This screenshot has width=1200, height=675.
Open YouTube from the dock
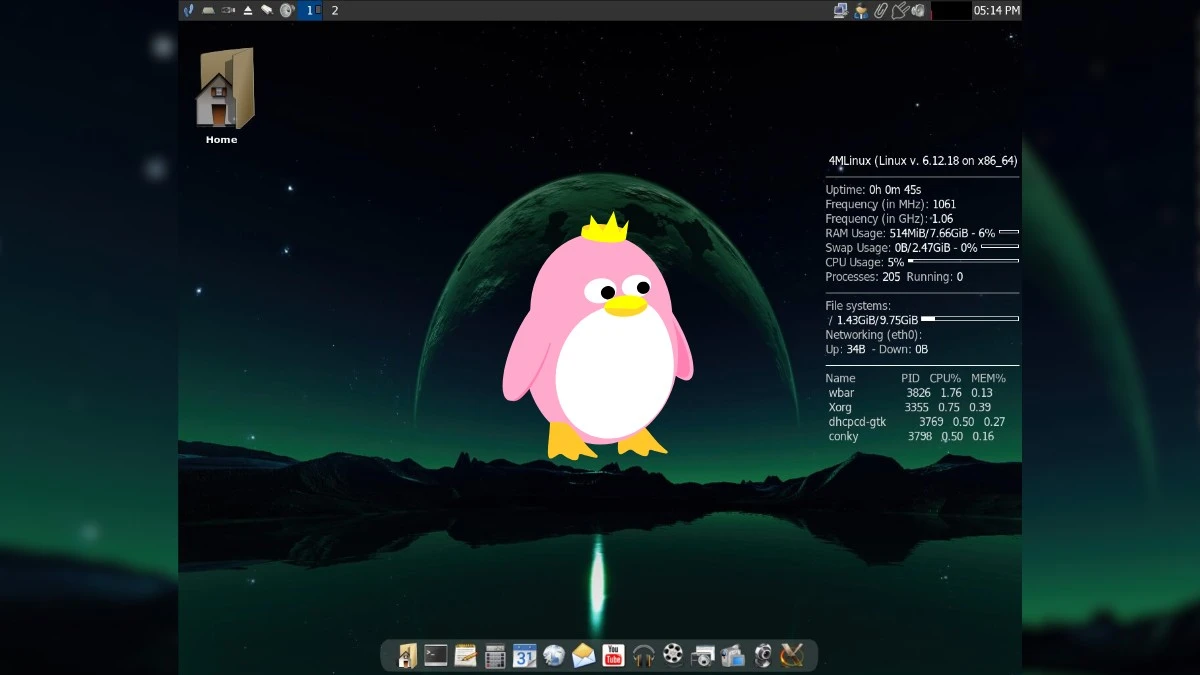613,656
